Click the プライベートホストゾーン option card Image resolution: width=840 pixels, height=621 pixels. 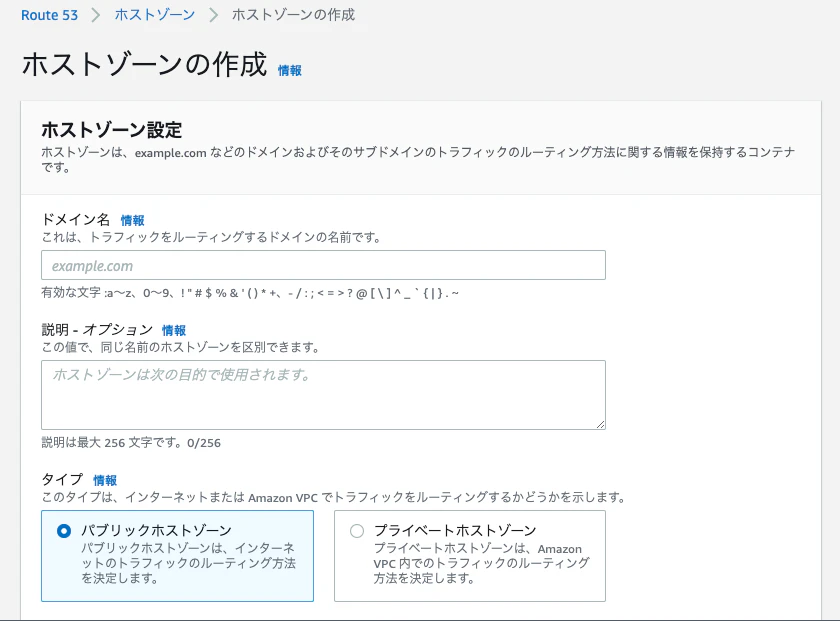tap(471, 556)
